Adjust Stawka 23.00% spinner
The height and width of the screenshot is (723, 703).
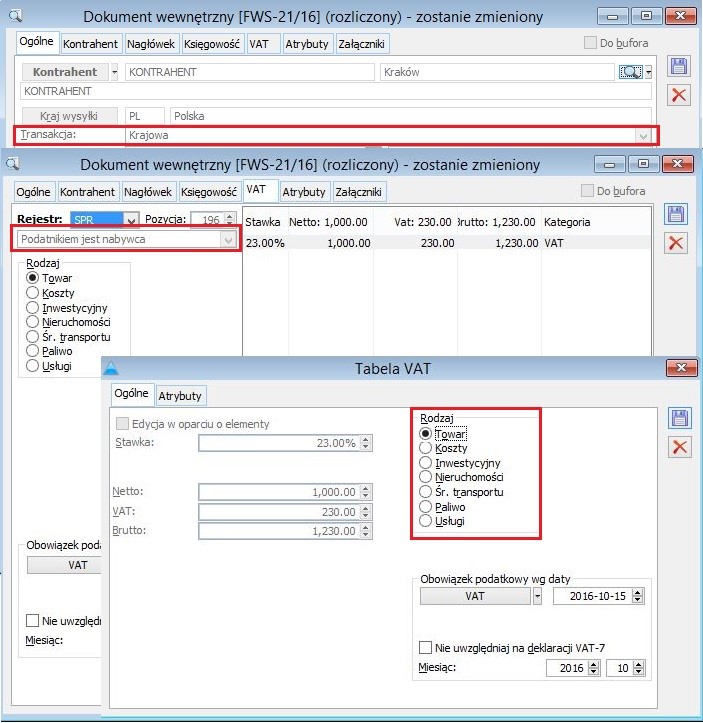coord(366,443)
